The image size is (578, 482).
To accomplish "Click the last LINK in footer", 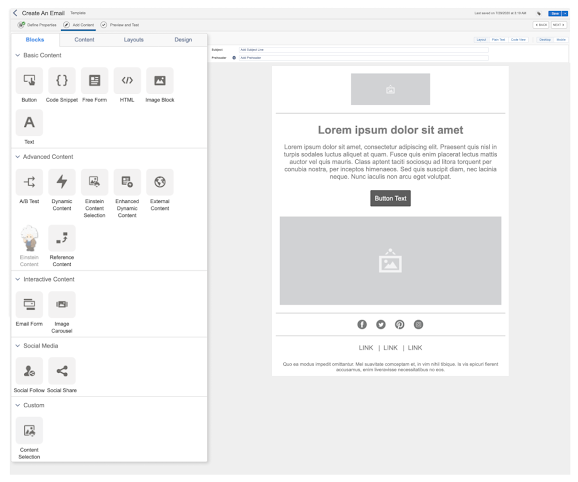I will pos(415,348).
